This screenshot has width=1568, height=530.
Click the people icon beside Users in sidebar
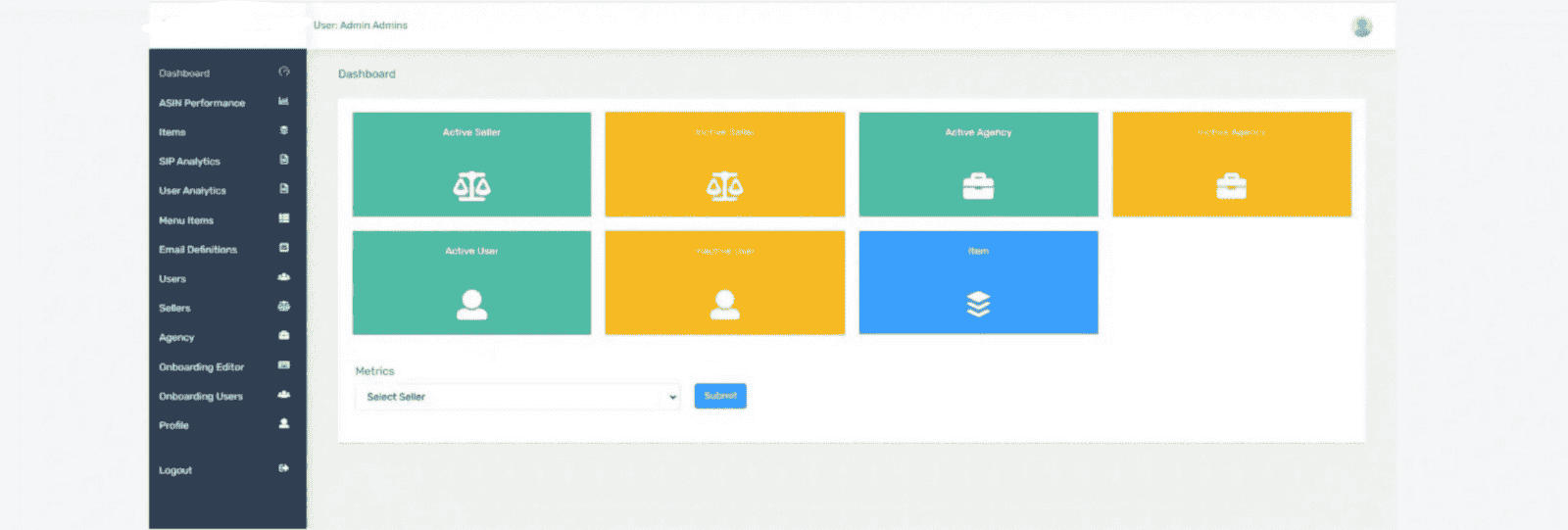pyautogui.click(x=284, y=277)
